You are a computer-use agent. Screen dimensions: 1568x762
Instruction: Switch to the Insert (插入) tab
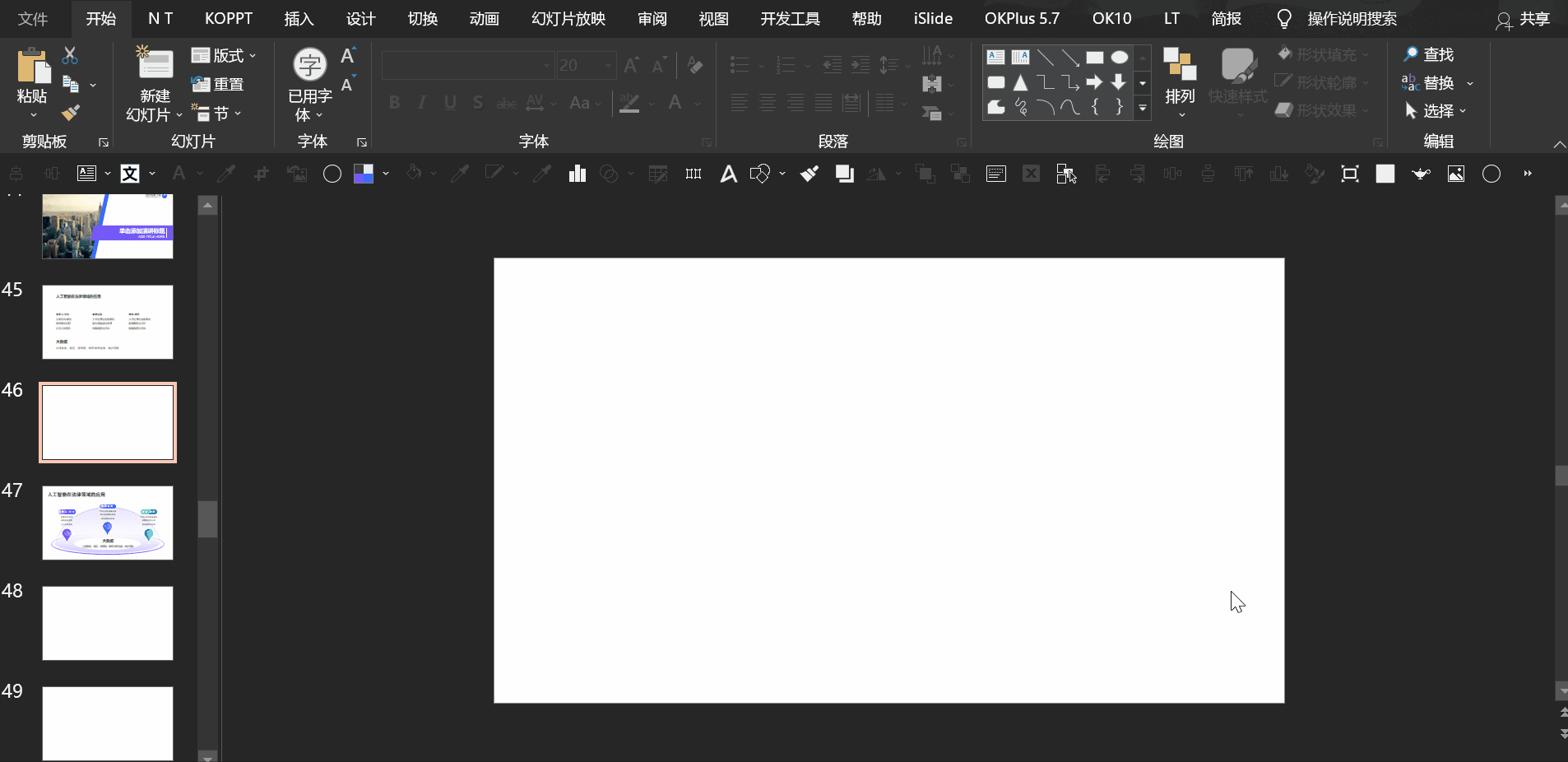pos(299,18)
